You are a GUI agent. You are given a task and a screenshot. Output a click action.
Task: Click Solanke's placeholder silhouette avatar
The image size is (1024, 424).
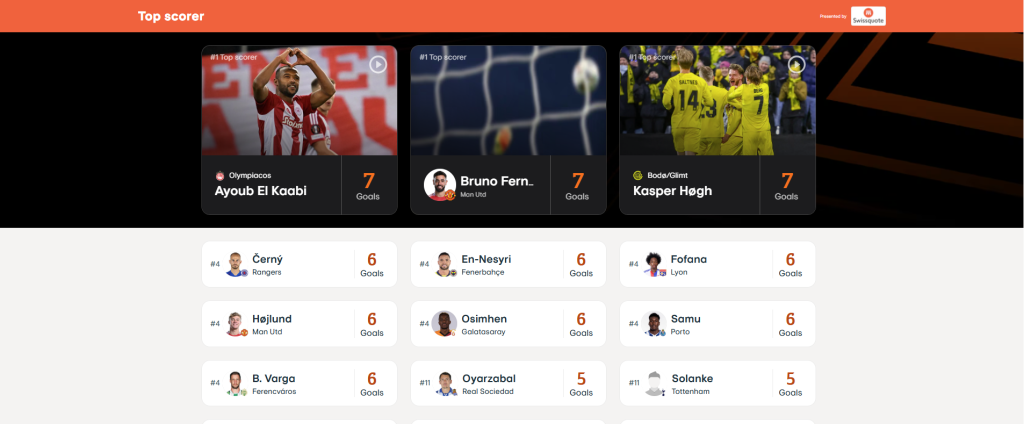654,383
